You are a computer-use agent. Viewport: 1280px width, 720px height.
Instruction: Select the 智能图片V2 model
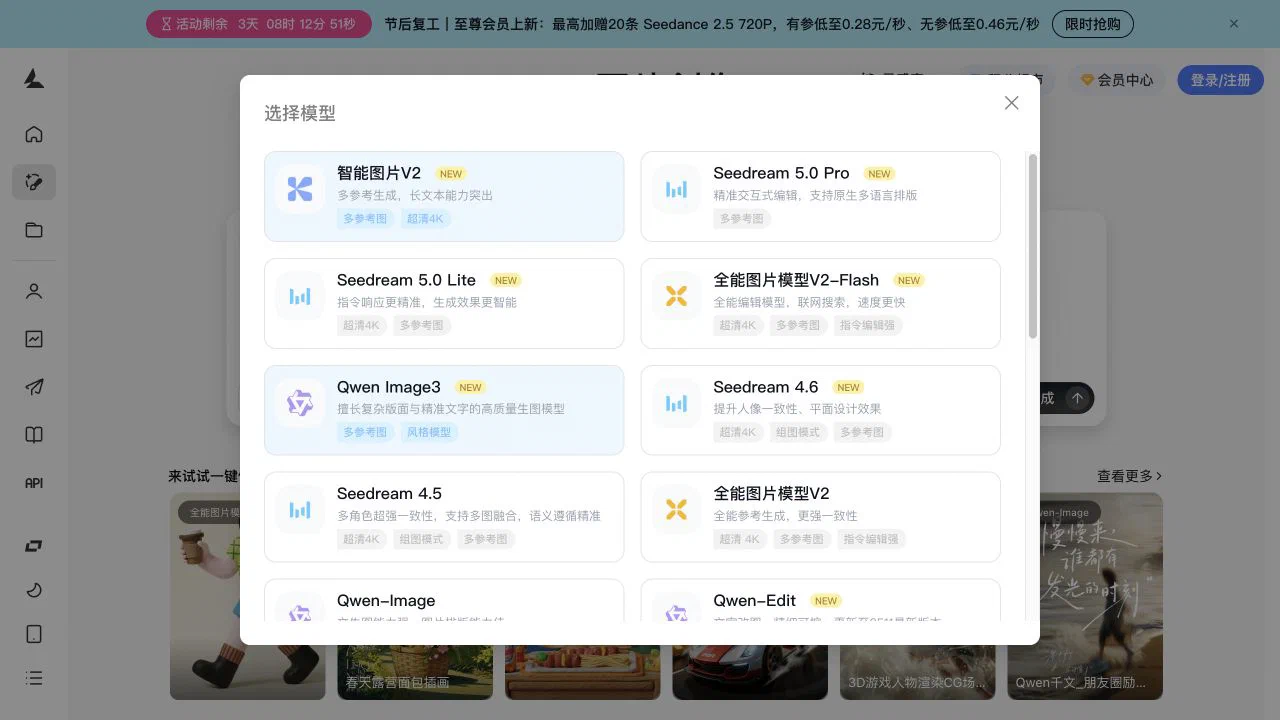(444, 196)
